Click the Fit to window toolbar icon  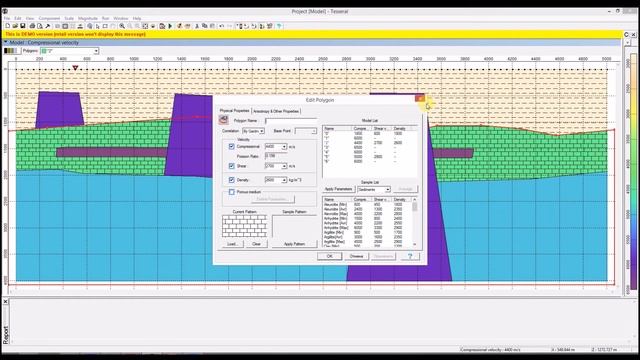145,26
